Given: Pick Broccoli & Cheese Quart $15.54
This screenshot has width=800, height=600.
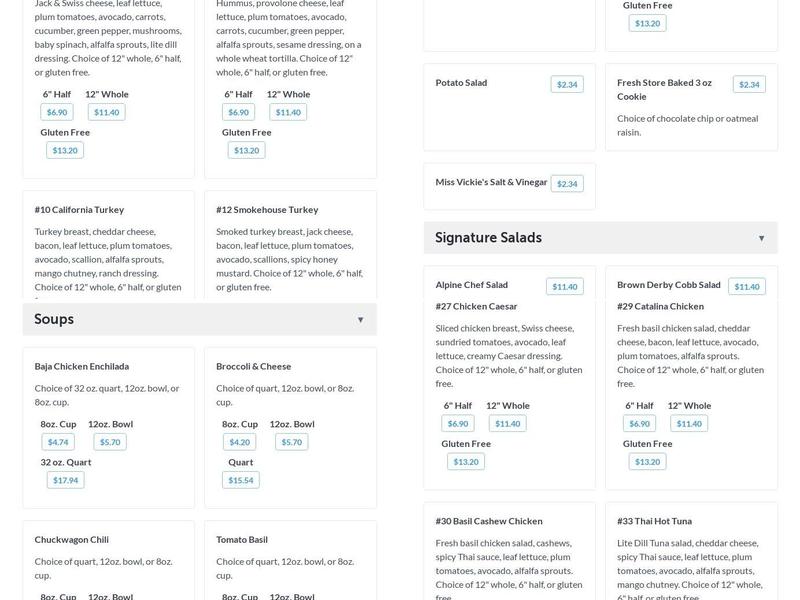Looking at the screenshot, I should (x=241, y=481).
